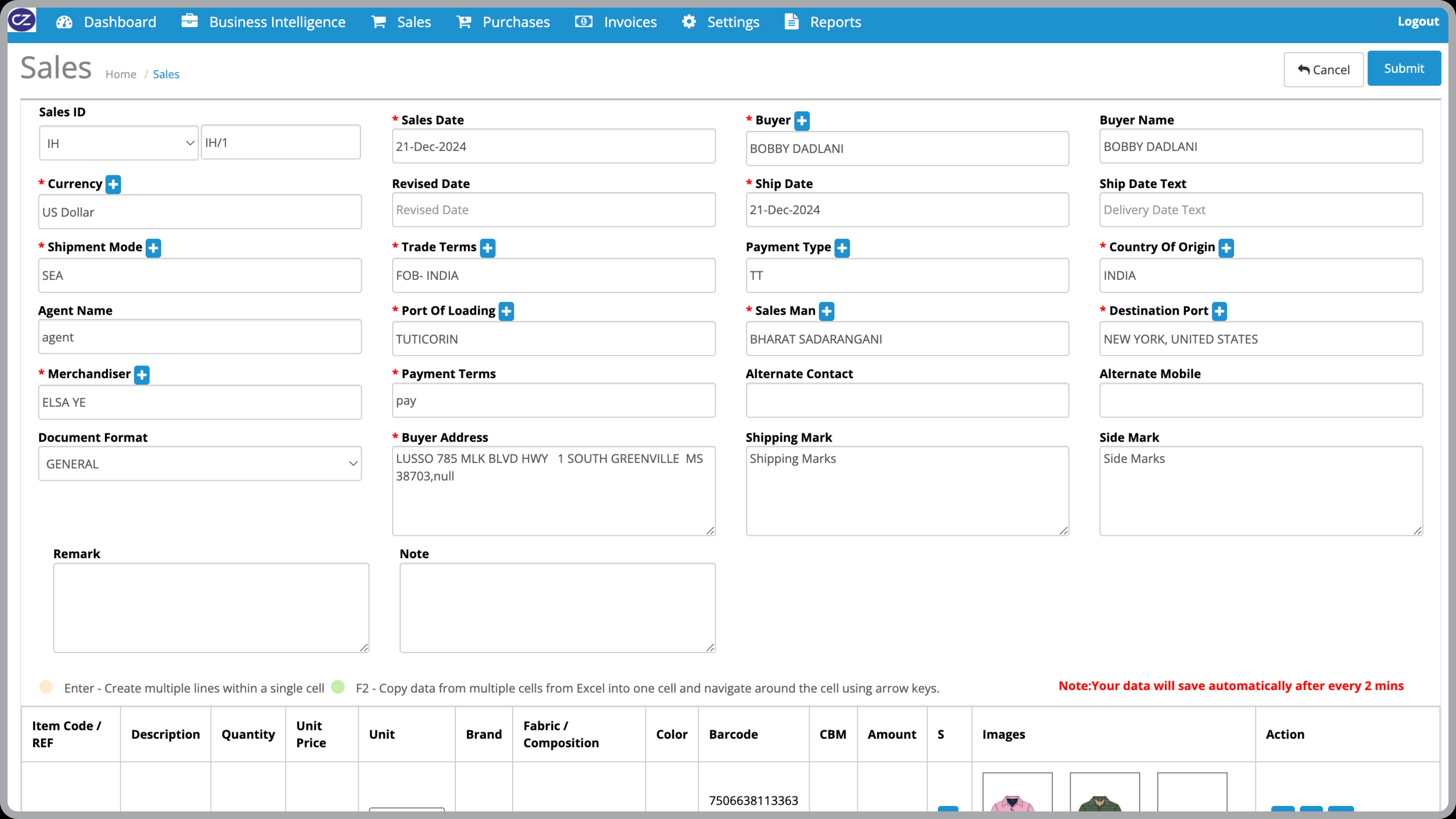Viewport: 1456px width, 819px height.
Task: Click the Alternate Mobile field
Action: (x=1260, y=400)
